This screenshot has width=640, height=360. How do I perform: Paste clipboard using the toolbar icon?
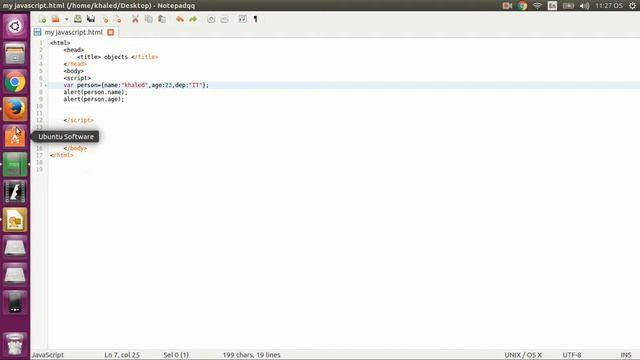[162, 19]
